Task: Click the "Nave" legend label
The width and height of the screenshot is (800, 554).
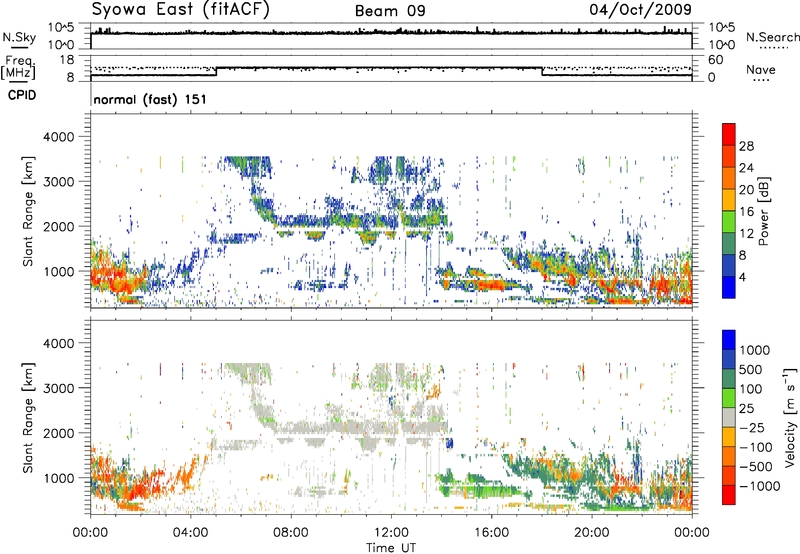Action: pyautogui.click(x=761, y=70)
